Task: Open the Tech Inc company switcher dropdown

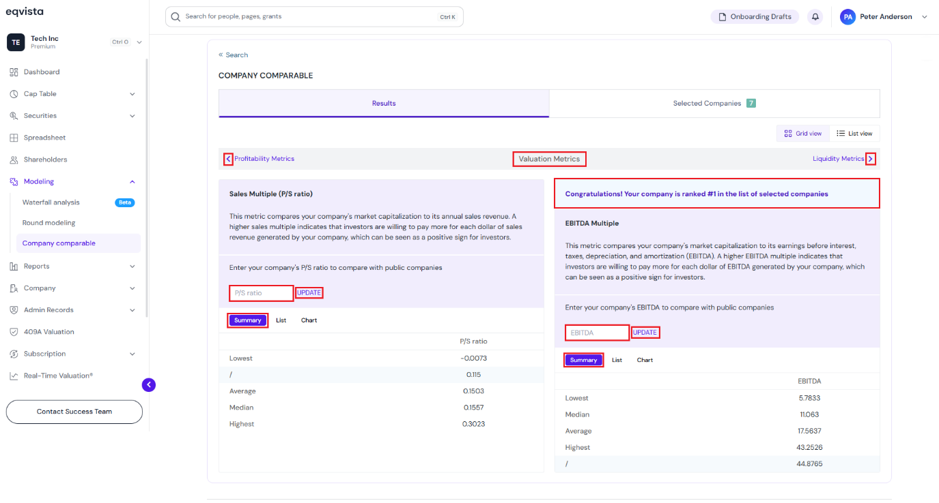Action: coord(139,42)
